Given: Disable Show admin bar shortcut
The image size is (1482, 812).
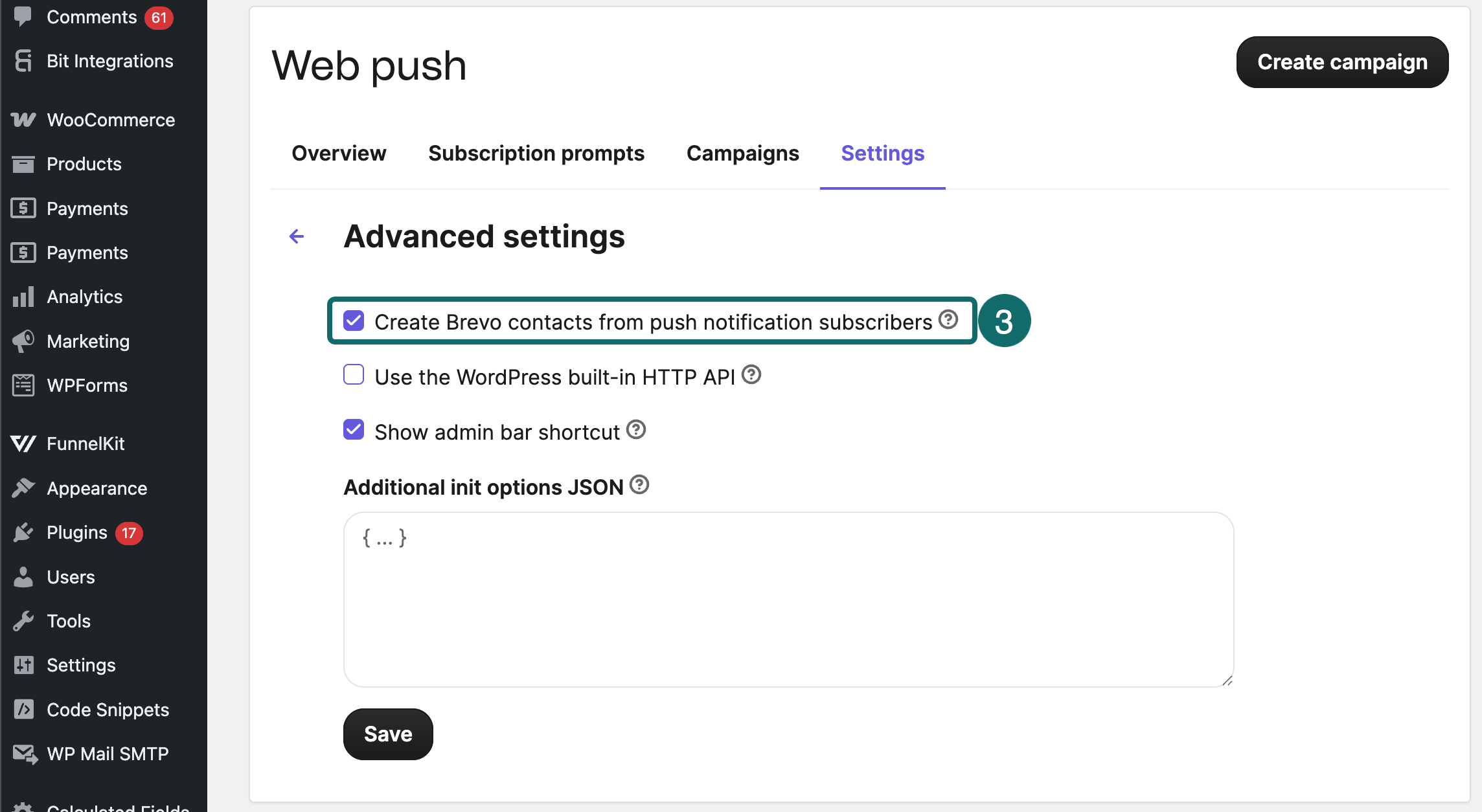Looking at the screenshot, I should pos(354,430).
